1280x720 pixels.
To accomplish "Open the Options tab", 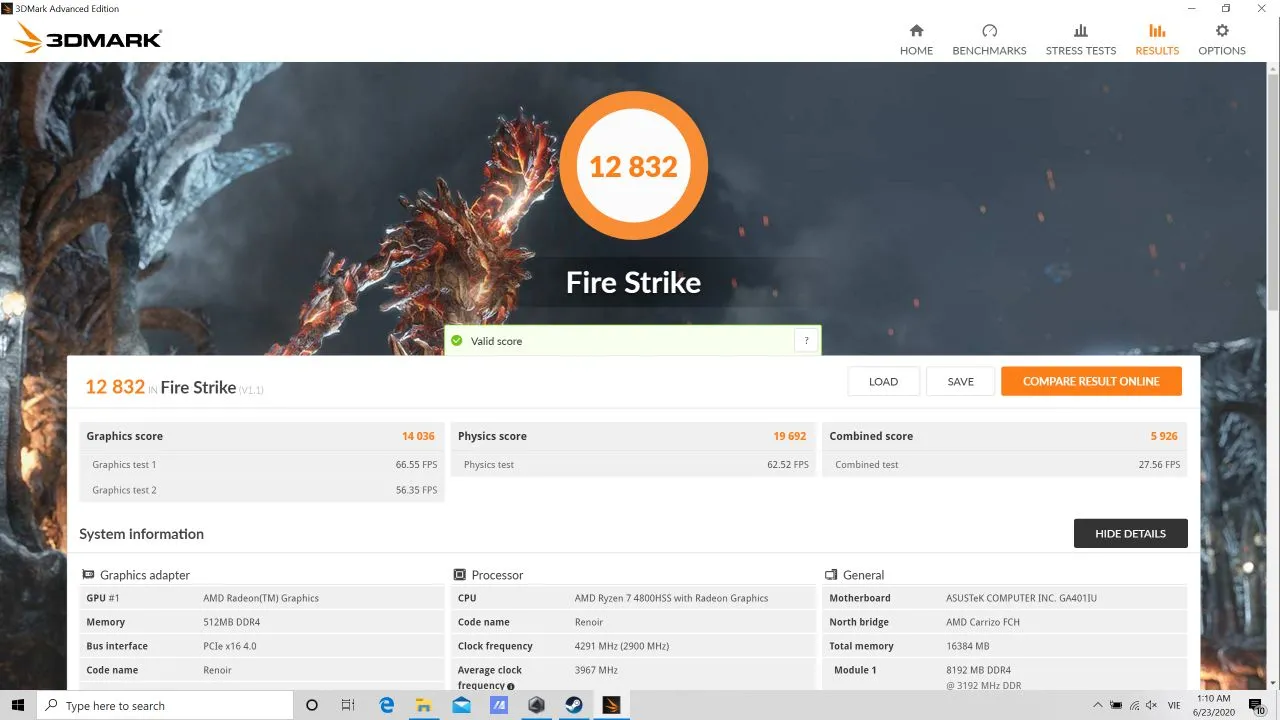I will click(x=1222, y=40).
